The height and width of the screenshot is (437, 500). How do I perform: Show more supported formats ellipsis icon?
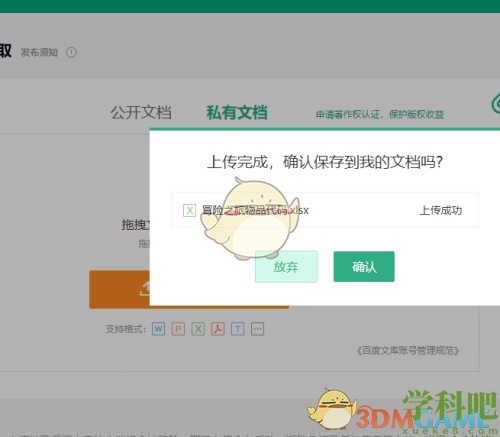258,329
